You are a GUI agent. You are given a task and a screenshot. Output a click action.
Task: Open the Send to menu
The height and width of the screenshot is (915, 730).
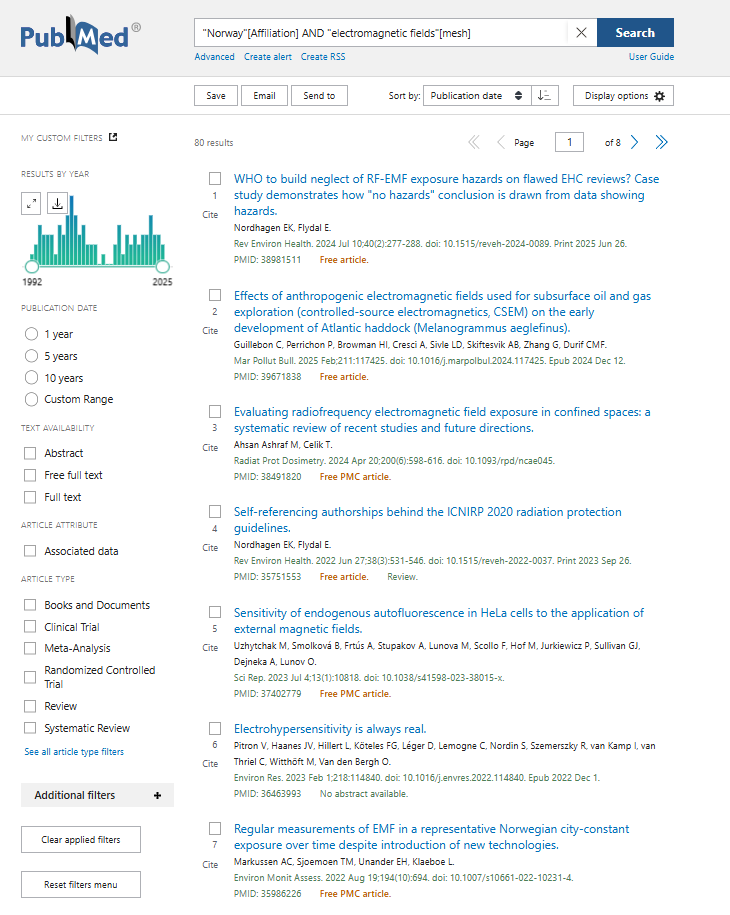(319, 96)
